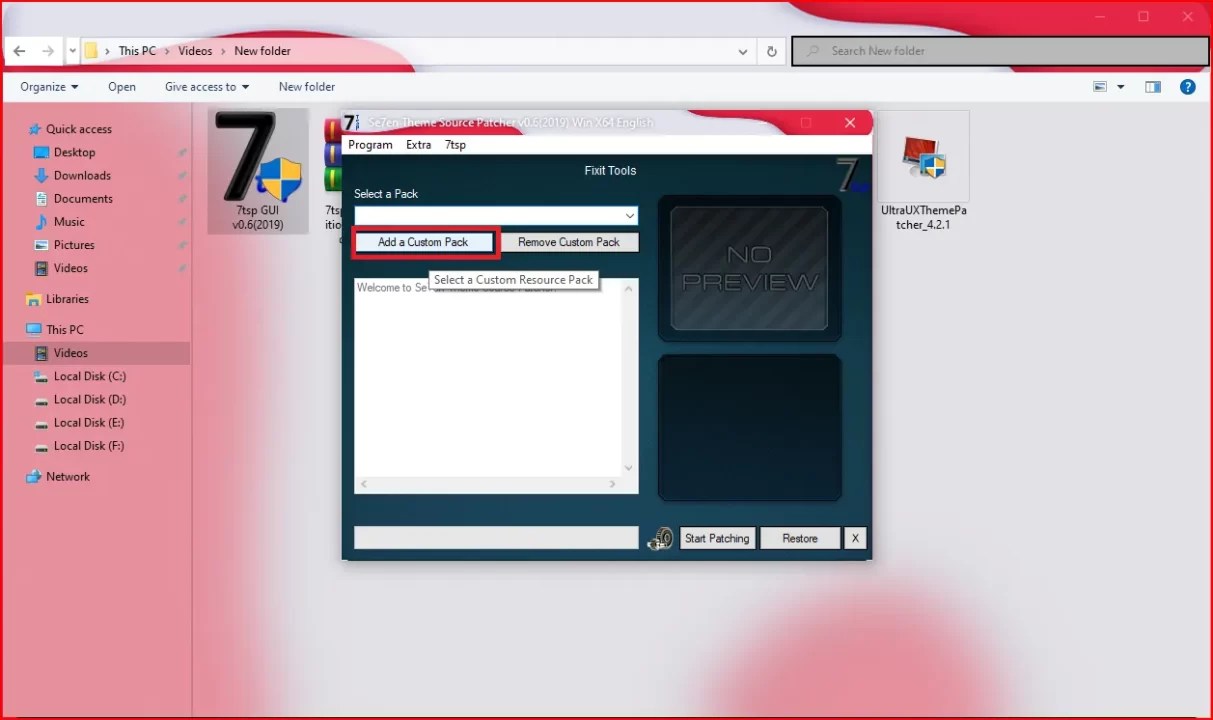The image size is (1213, 720).
Task: Toggle the preview pane icon in Explorer
Action: pos(1153,87)
